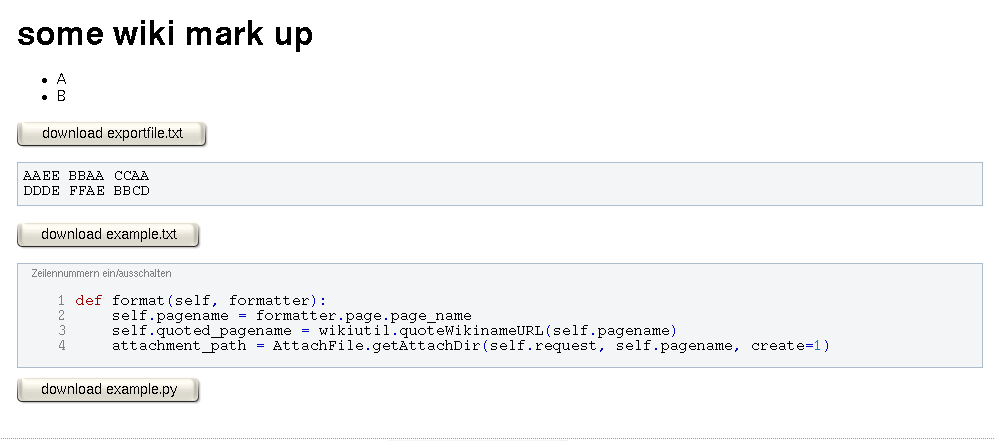The height and width of the screenshot is (441, 995).
Task: Click the 'some wiki mark up' heading
Action: (165, 35)
